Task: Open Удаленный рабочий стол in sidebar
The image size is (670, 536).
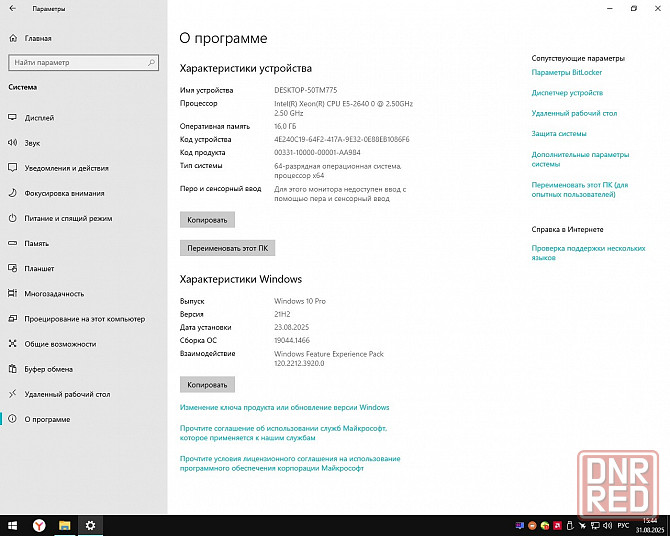Action: click(x=65, y=394)
